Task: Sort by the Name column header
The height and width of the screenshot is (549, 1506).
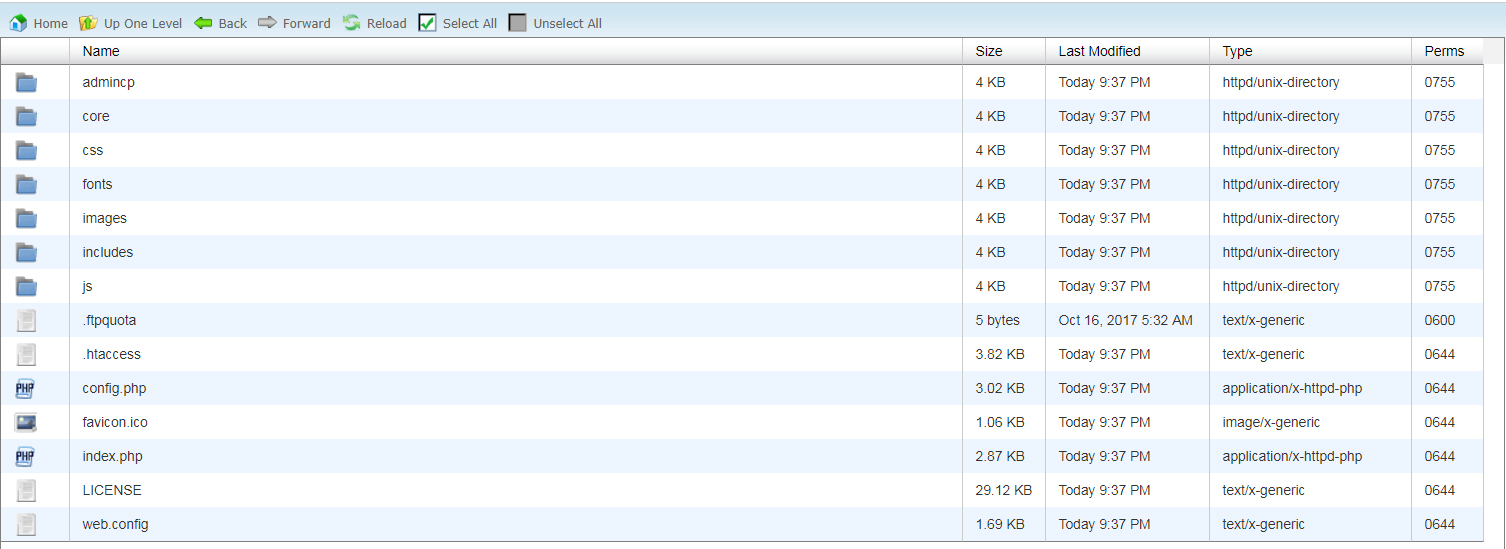Action: point(516,51)
